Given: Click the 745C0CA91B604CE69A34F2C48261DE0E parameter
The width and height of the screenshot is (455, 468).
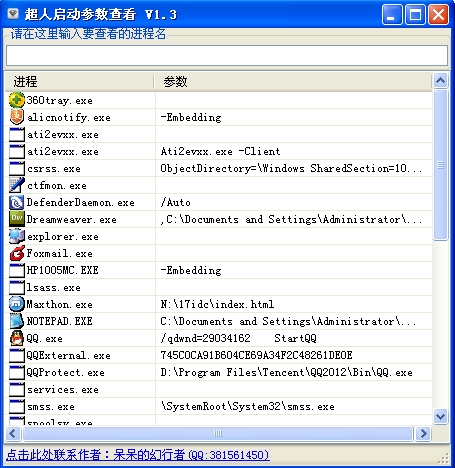Looking at the screenshot, I should click(256, 355).
